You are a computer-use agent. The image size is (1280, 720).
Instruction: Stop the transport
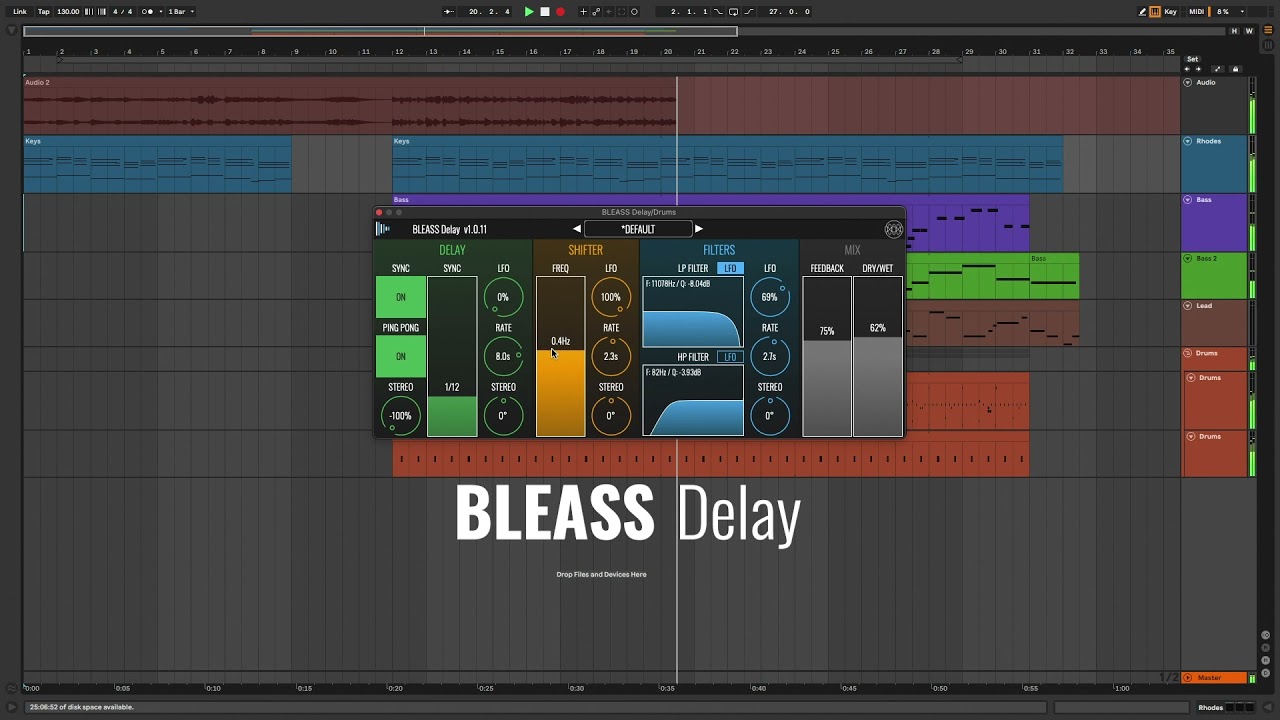545,12
